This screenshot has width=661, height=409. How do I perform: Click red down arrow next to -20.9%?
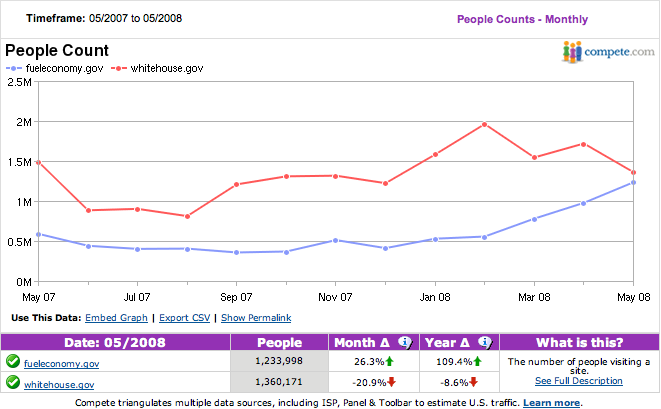coord(392,382)
